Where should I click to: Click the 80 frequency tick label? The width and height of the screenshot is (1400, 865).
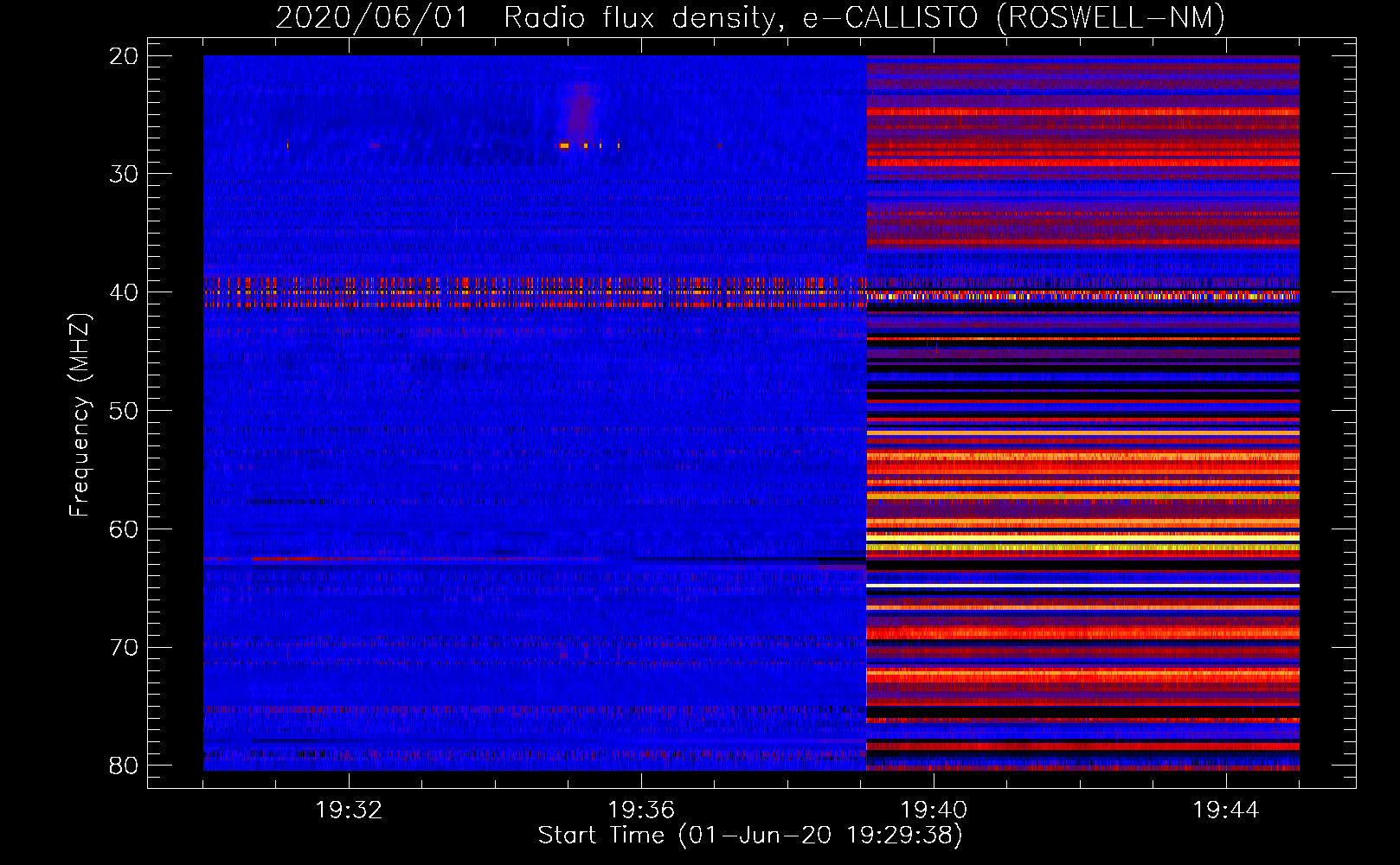(x=125, y=766)
